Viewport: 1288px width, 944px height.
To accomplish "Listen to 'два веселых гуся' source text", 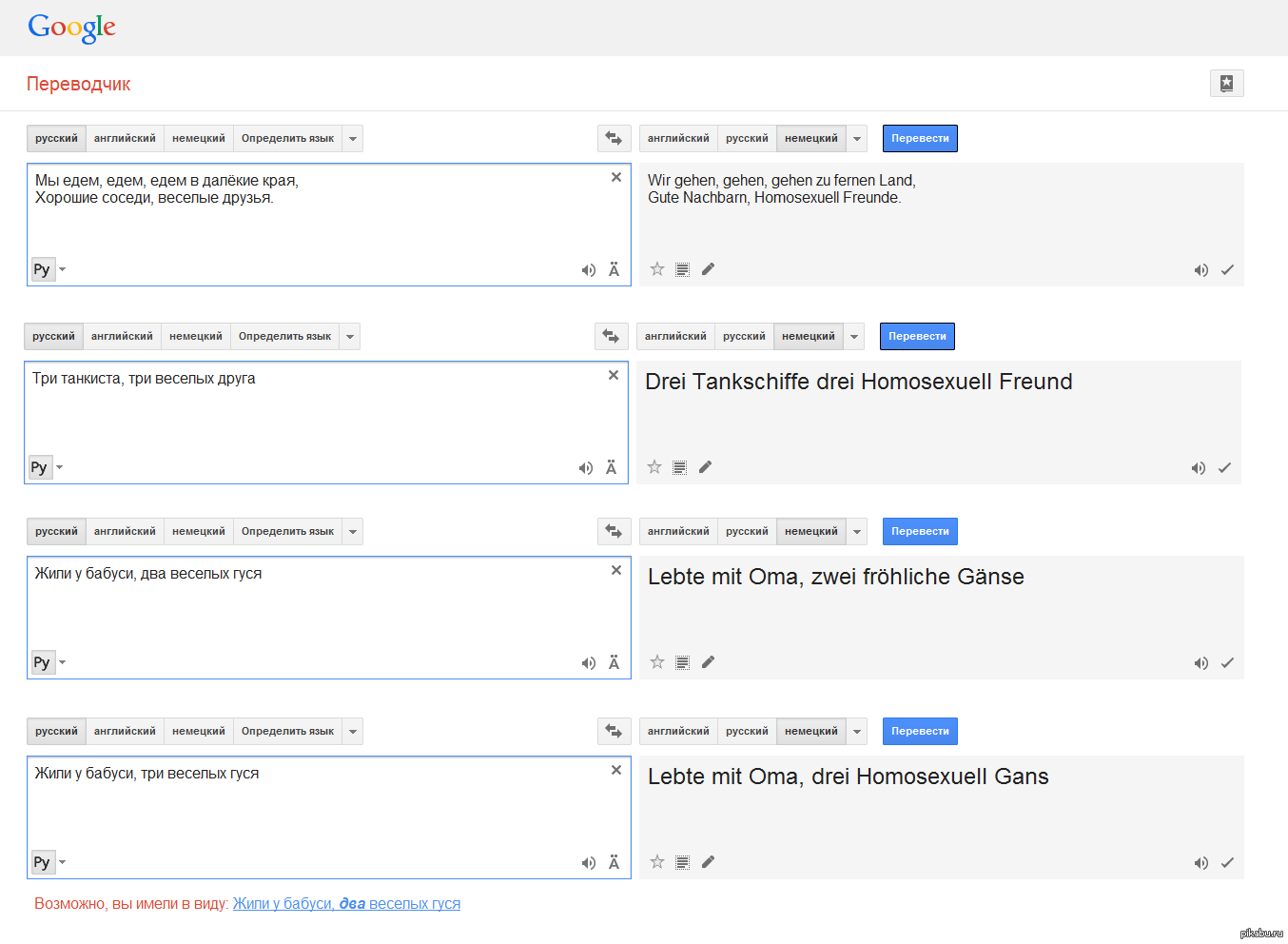I will click(589, 663).
